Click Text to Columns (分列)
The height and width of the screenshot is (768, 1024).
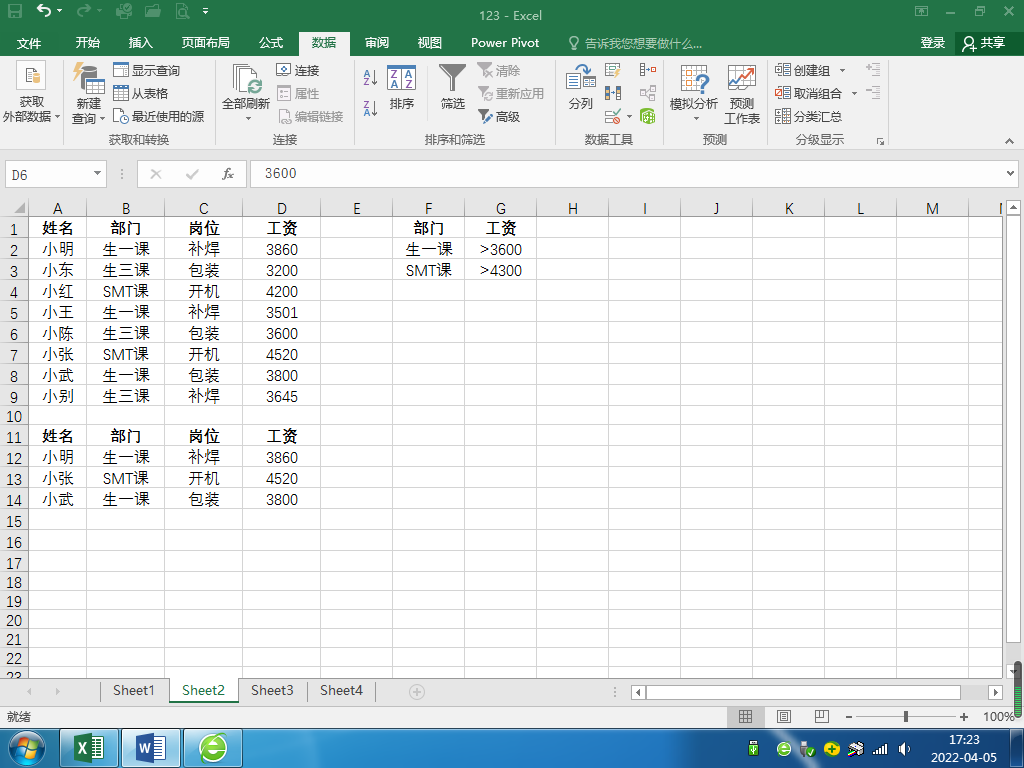(581, 87)
